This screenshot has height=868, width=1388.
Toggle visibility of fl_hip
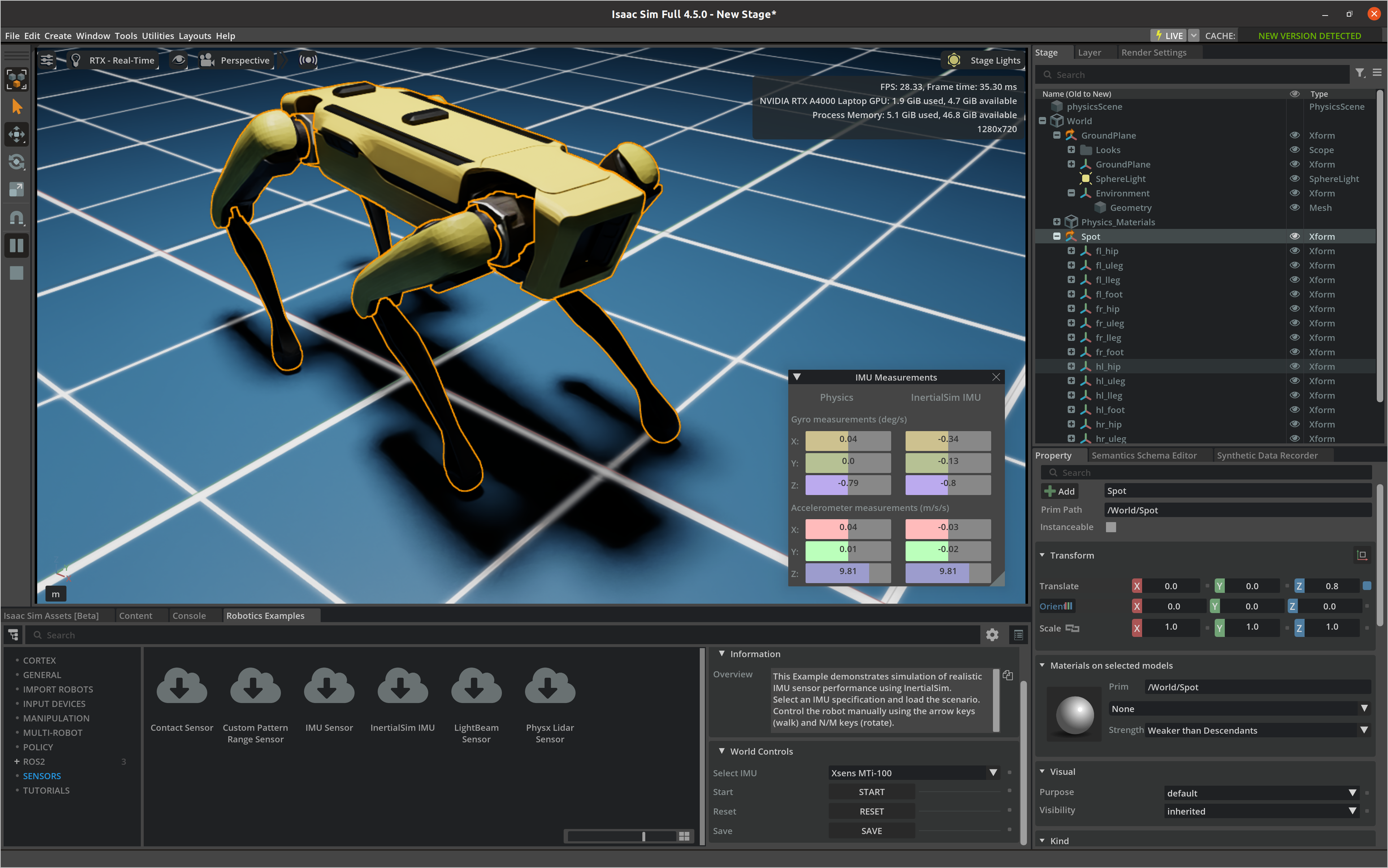pyautogui.click(x=1294, y=251)
